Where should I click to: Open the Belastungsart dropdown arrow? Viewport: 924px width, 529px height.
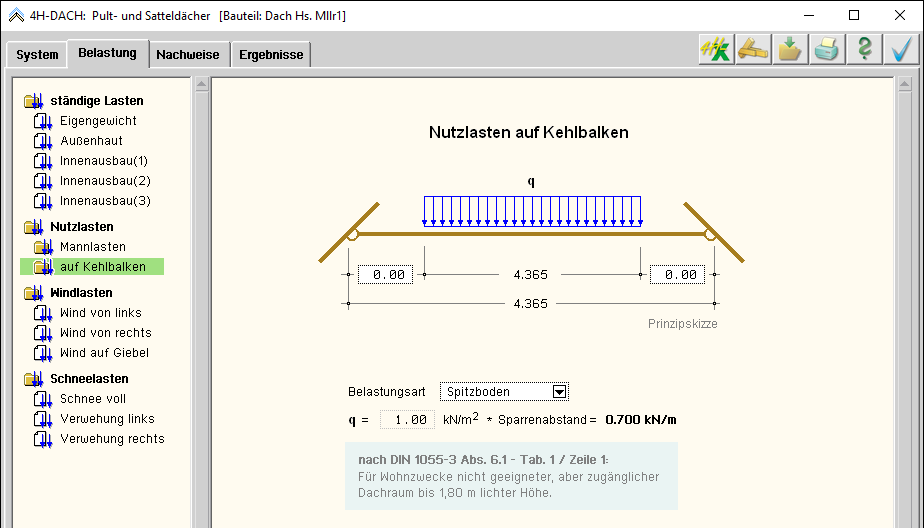[560, 392]
